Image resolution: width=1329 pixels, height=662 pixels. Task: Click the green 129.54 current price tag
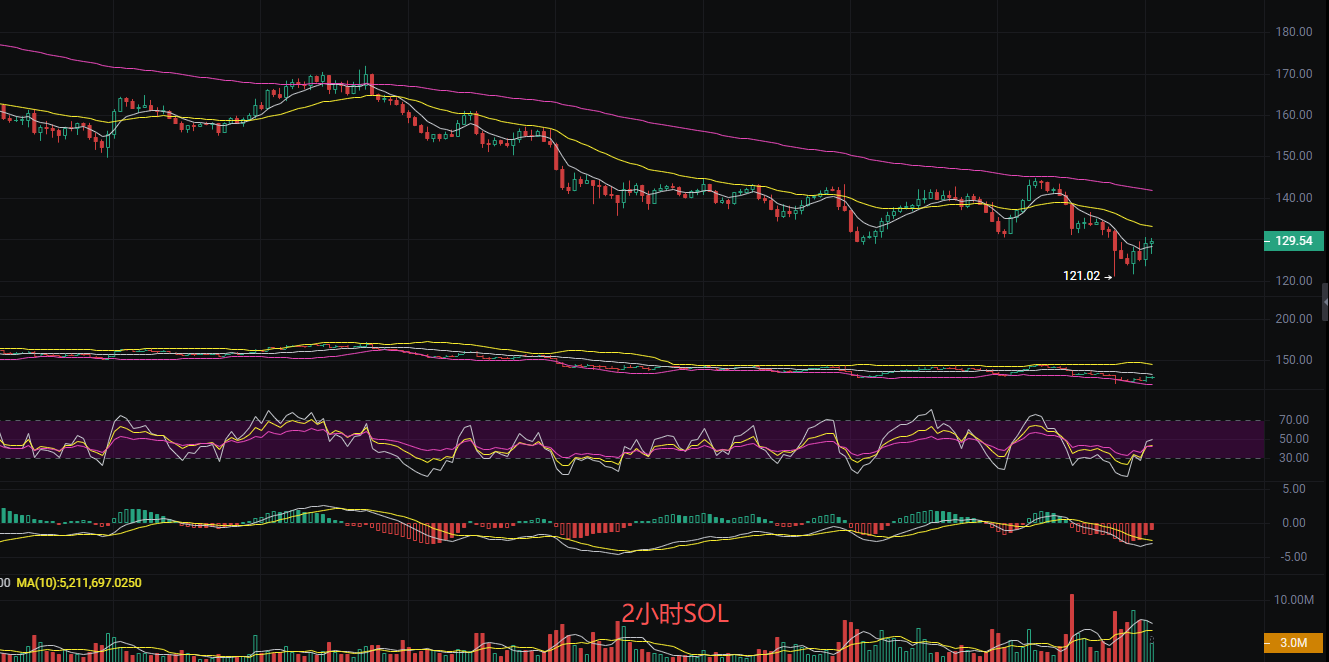pos(1294,240)
